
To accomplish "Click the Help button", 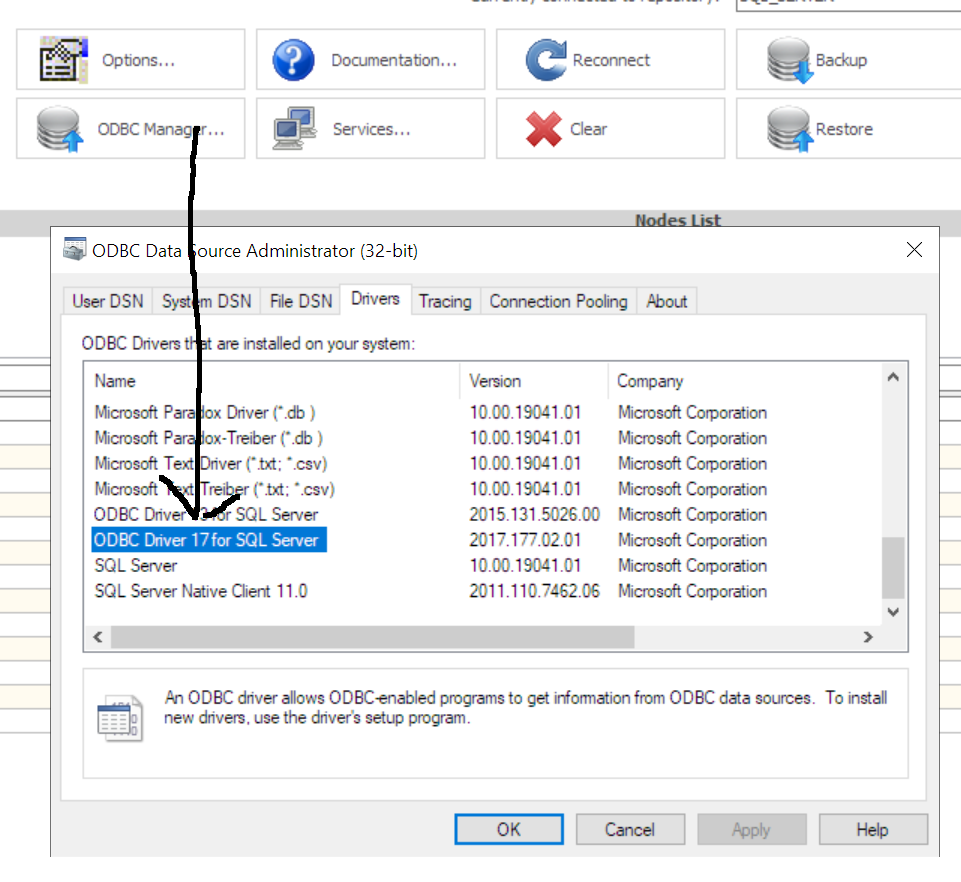I will pyautogui.click(x=873, y=829).
